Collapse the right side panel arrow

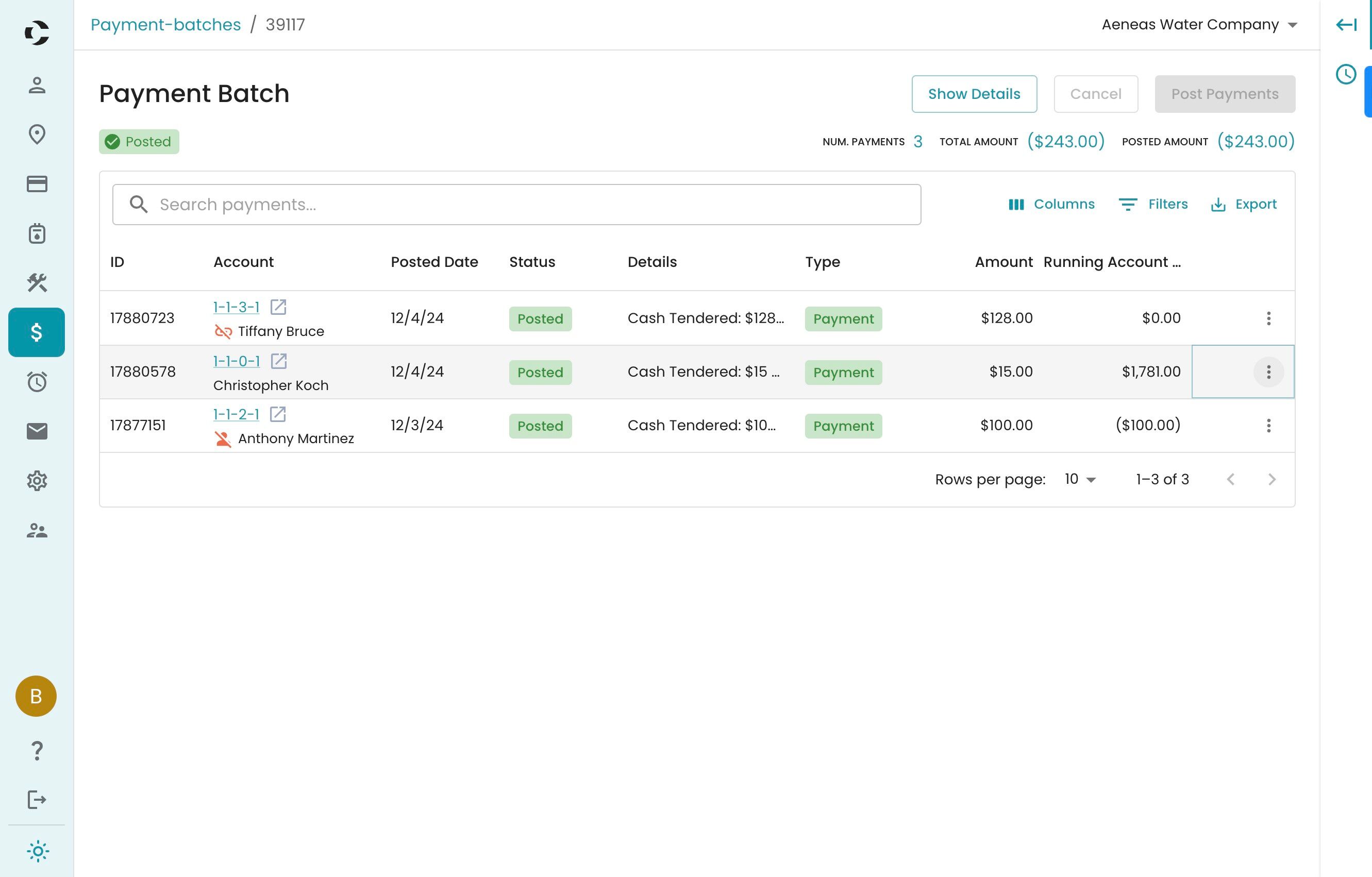pos(1346,25)
